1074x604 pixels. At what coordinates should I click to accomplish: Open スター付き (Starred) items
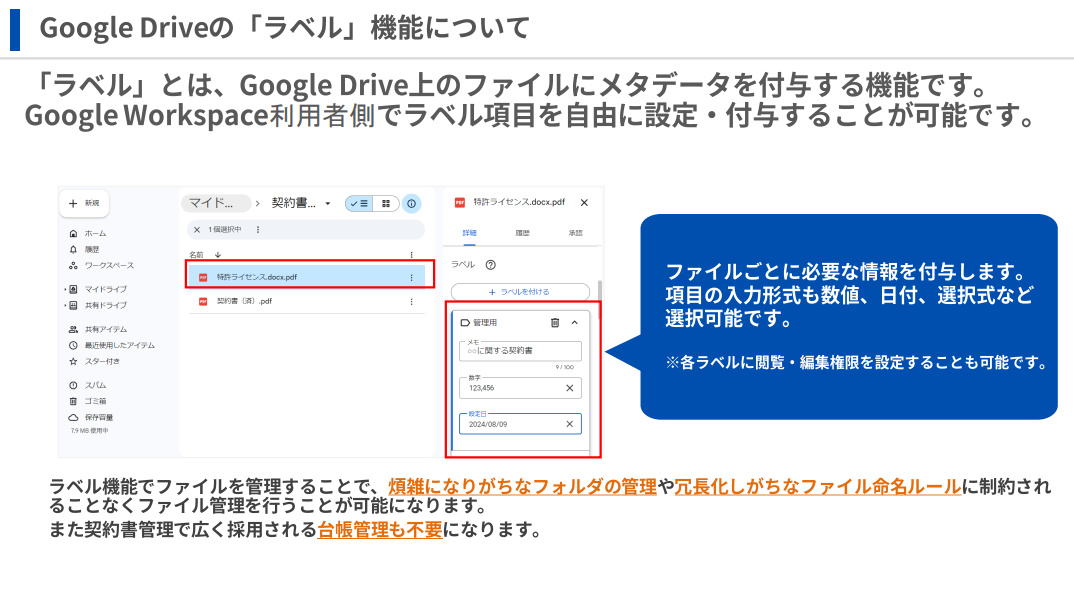point(101,361)
